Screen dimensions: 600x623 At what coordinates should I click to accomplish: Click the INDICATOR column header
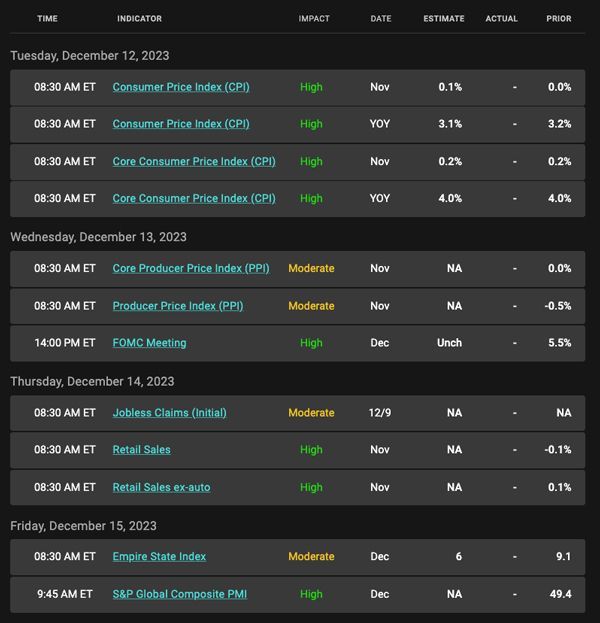click(139, 19)
